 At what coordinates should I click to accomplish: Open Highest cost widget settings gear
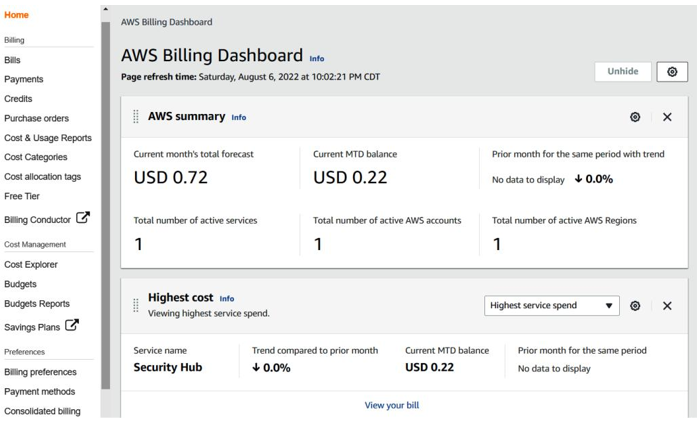pyautogui.click(x=635, y=306)
